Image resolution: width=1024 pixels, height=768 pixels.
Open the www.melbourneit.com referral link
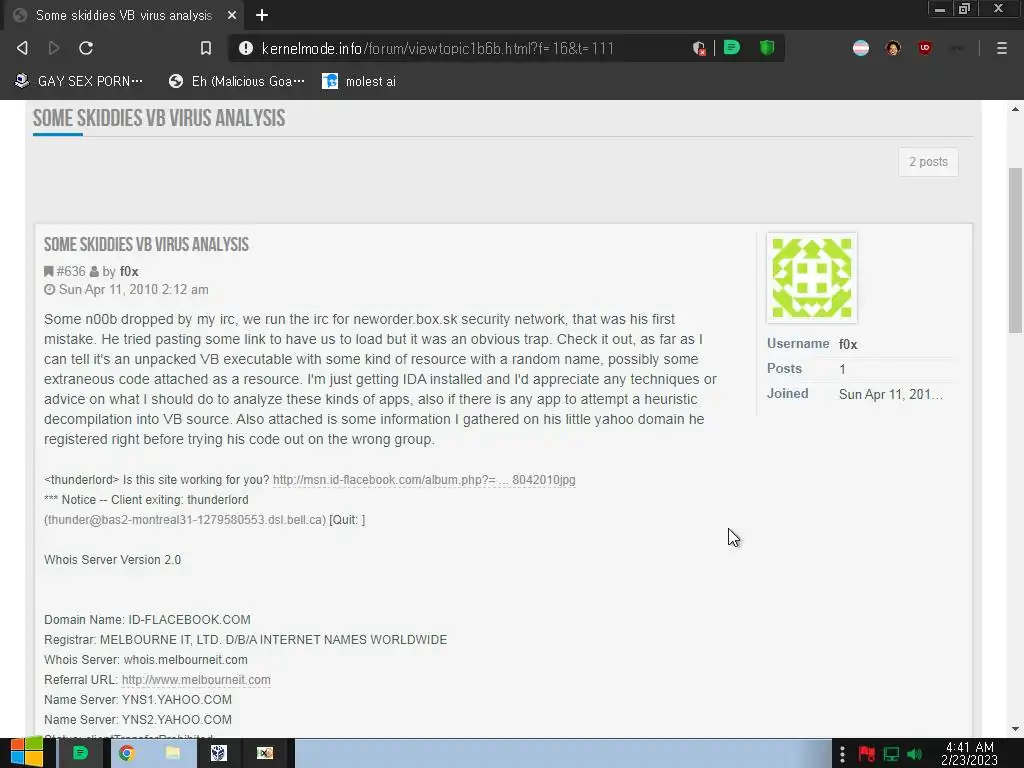click(196, 680)
